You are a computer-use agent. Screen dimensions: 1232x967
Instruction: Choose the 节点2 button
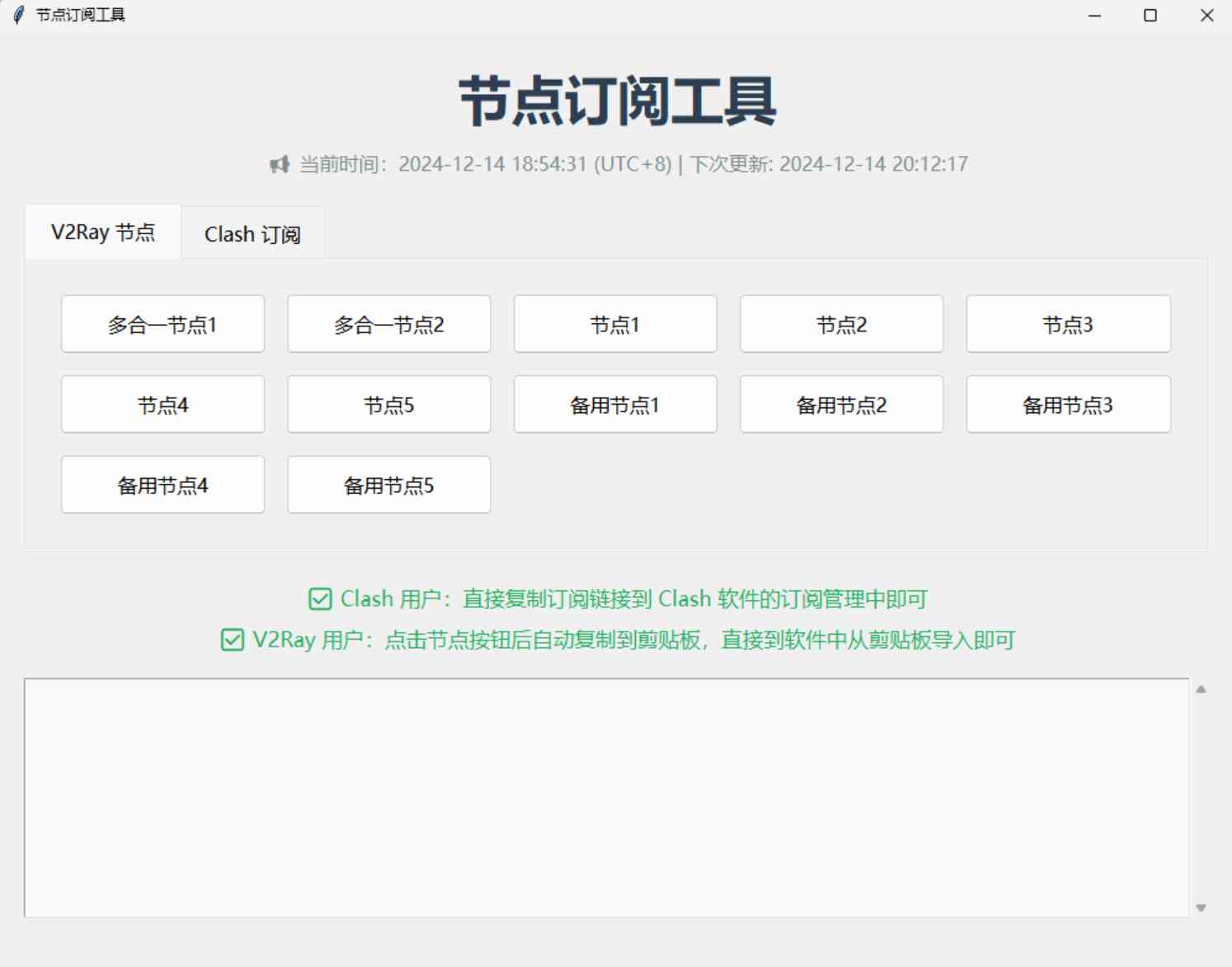(x=842, y=324)
